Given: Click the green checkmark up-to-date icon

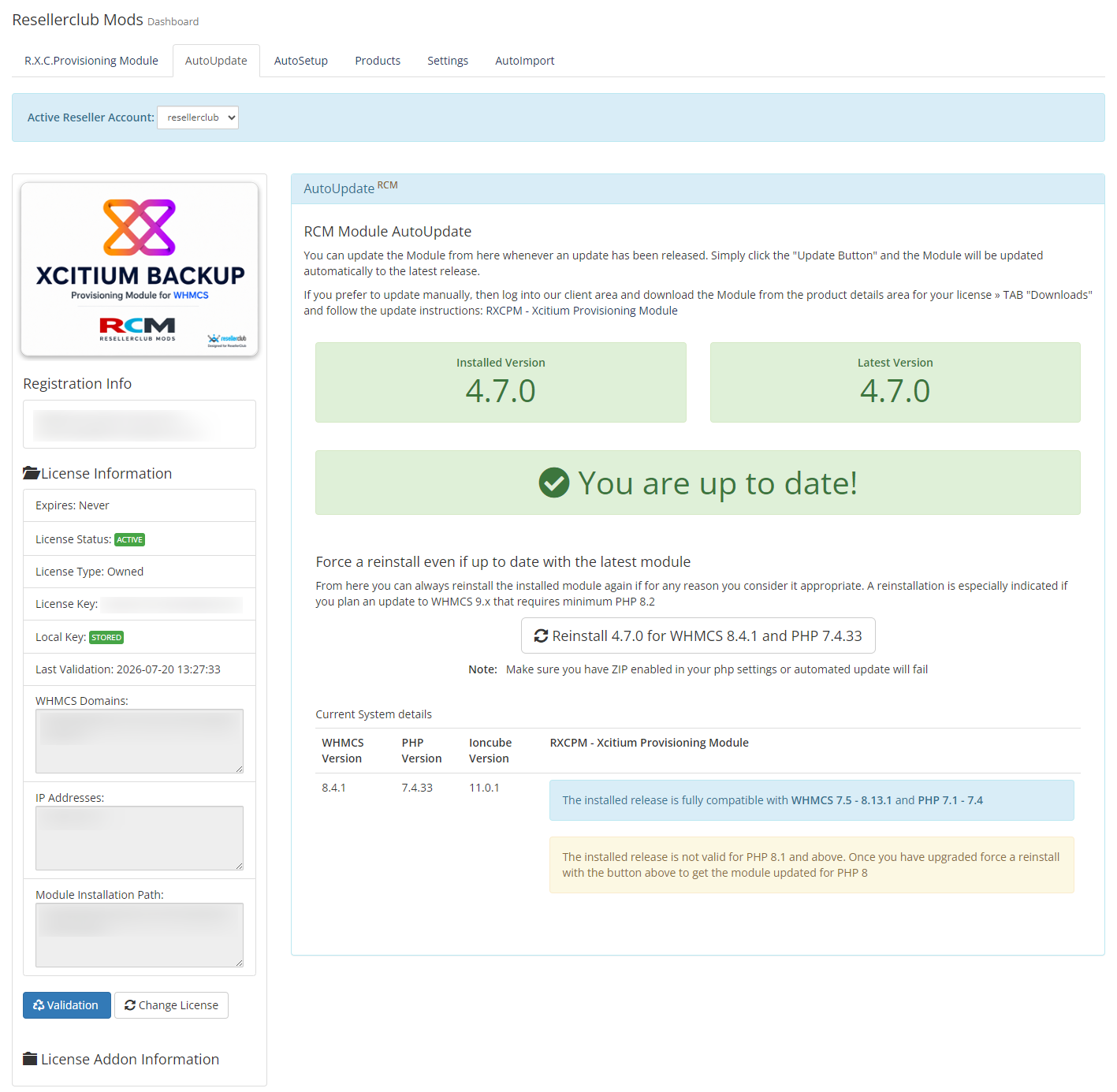Looking at the screenshot, I should [554, 483].
